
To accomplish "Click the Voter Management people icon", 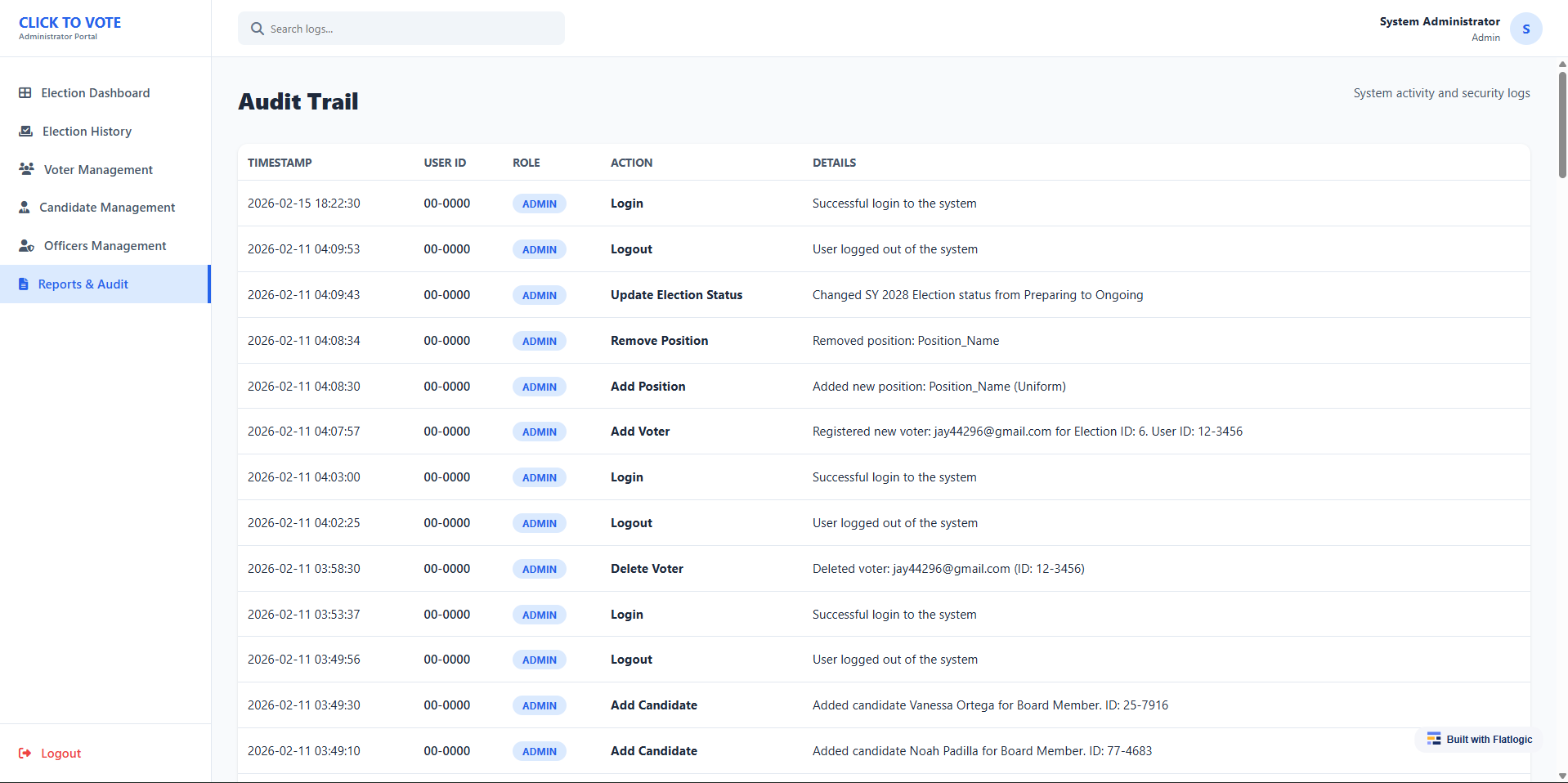I will pos(27,169).
